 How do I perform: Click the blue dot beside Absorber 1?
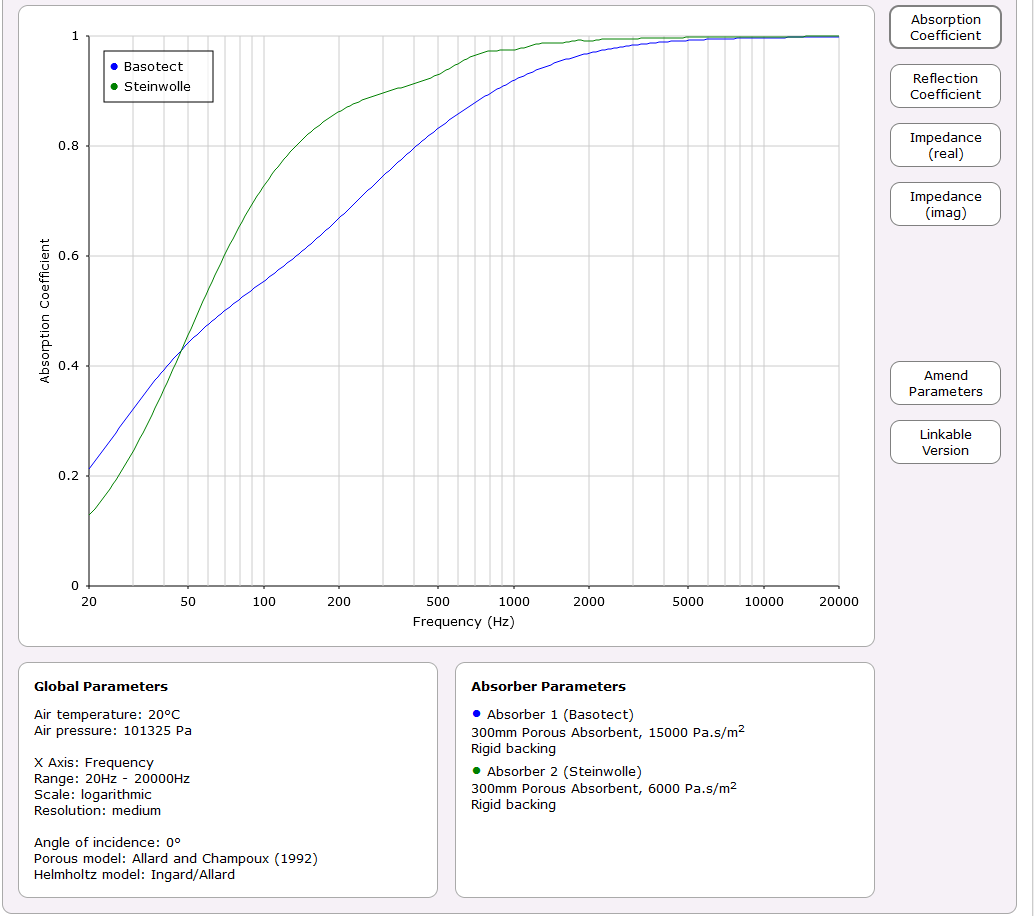(476, 714)
